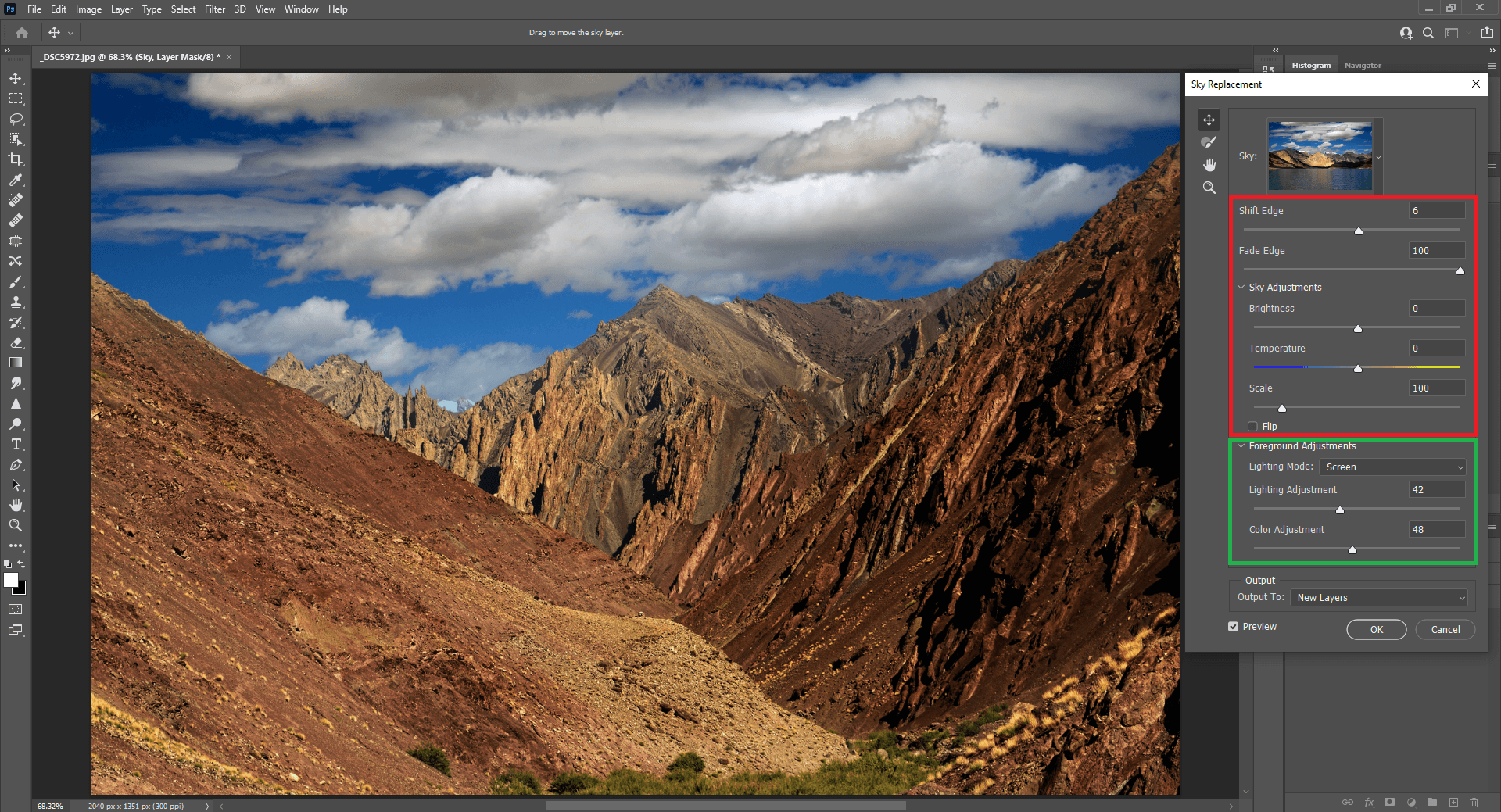Uncheck the Preview checkbox
1501x812 pixels.
point(1233,627)
